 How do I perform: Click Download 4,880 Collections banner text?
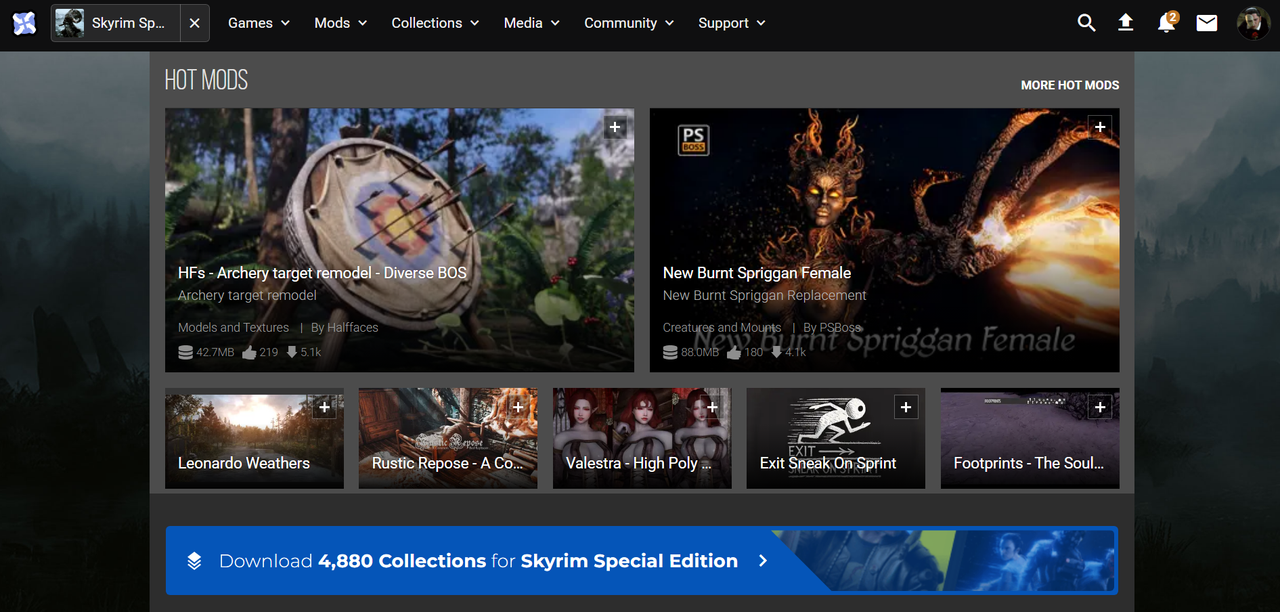(x=478, y=561)
